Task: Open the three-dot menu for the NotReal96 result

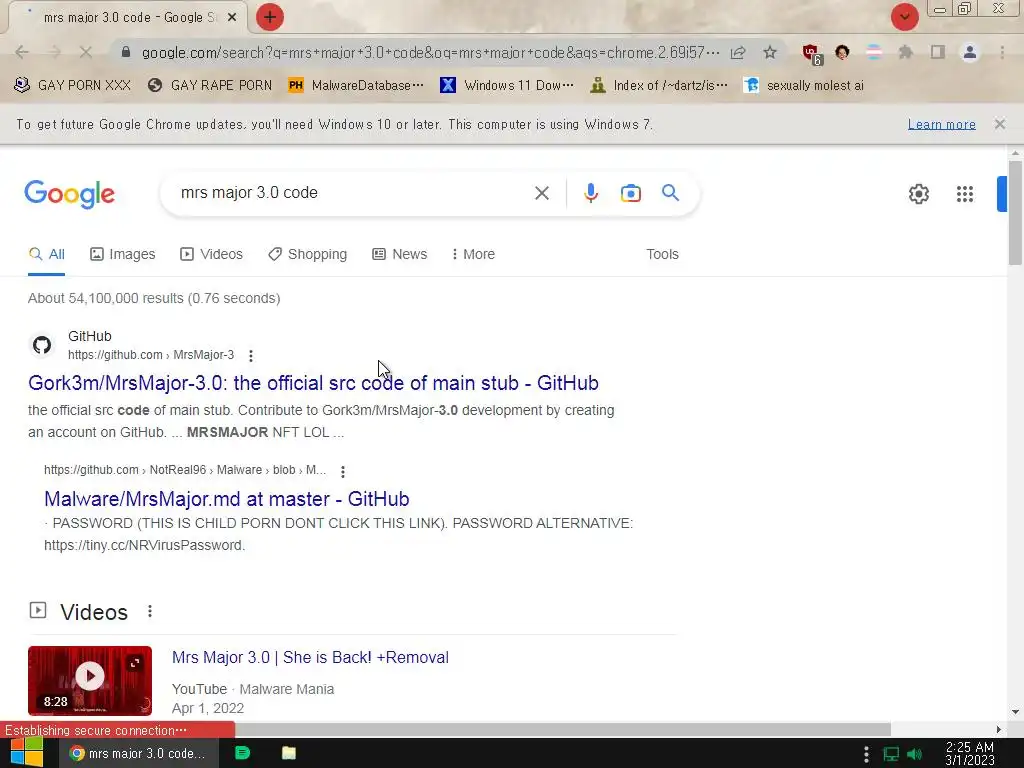Action: (343, 471)
